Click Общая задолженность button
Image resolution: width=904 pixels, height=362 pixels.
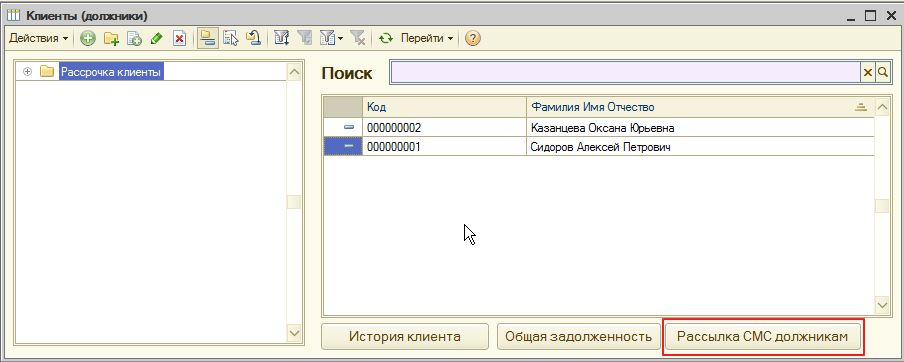click(x=579, y=337)
